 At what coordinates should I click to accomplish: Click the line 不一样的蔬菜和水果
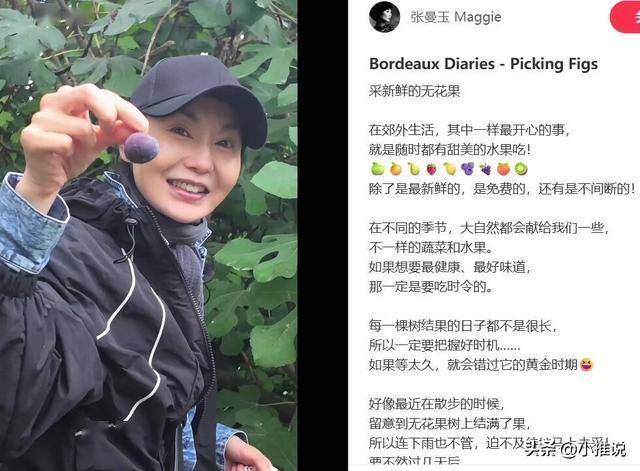coord(431,247)
